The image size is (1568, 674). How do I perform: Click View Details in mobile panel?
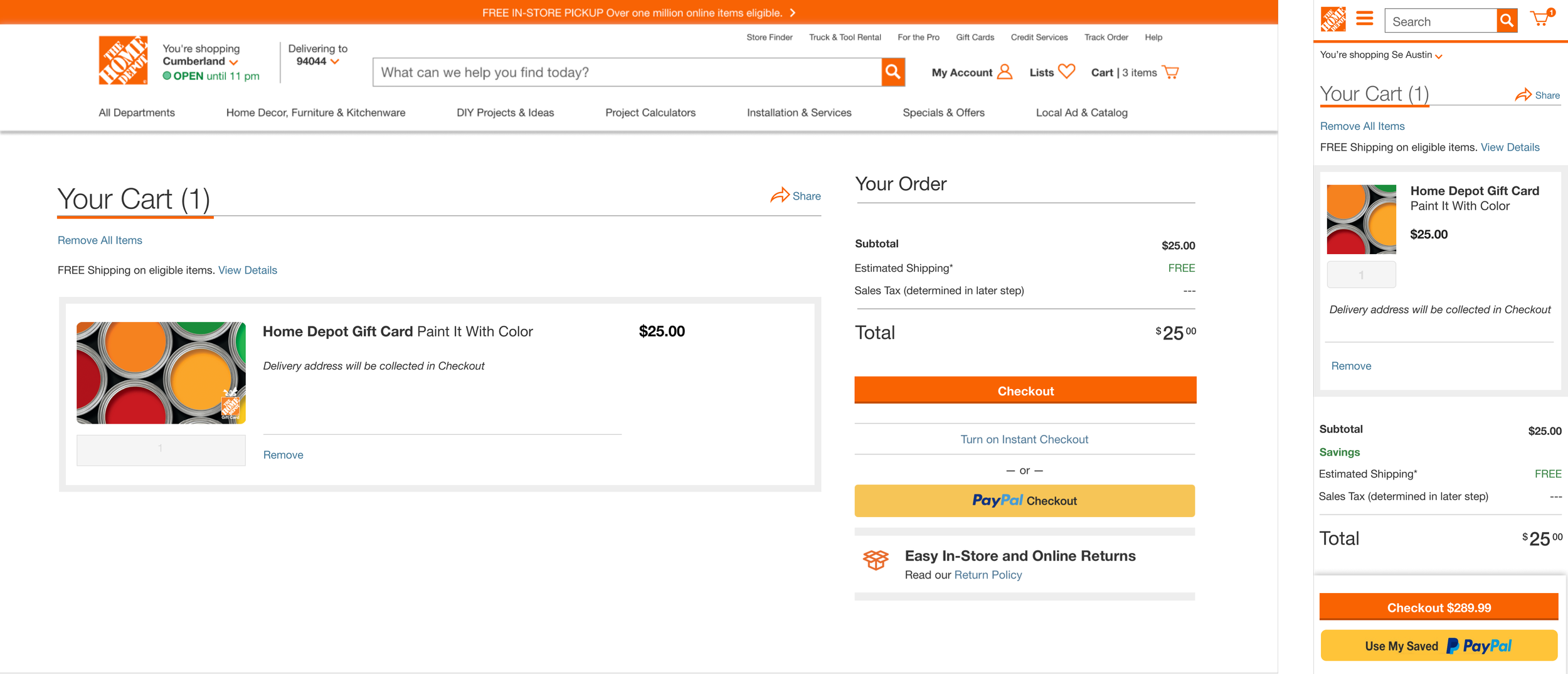click(1510, 147)
